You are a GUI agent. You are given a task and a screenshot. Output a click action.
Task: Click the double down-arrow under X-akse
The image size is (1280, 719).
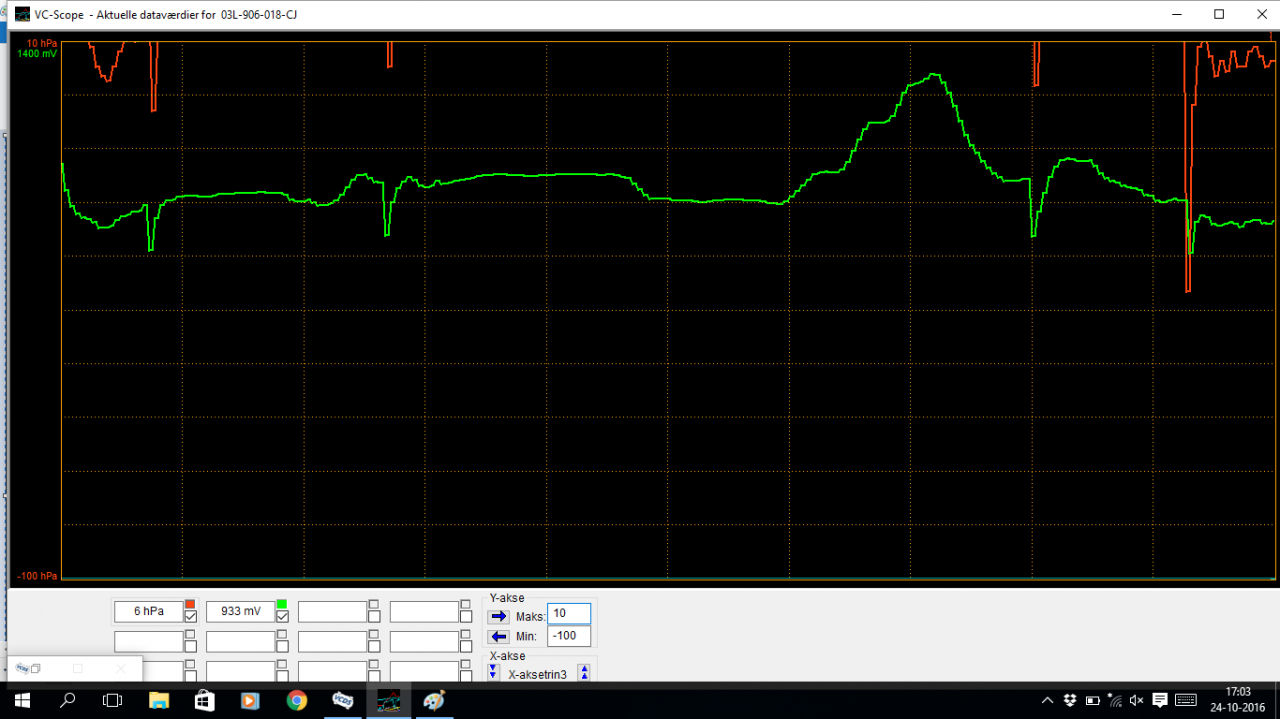coord(491,671)
